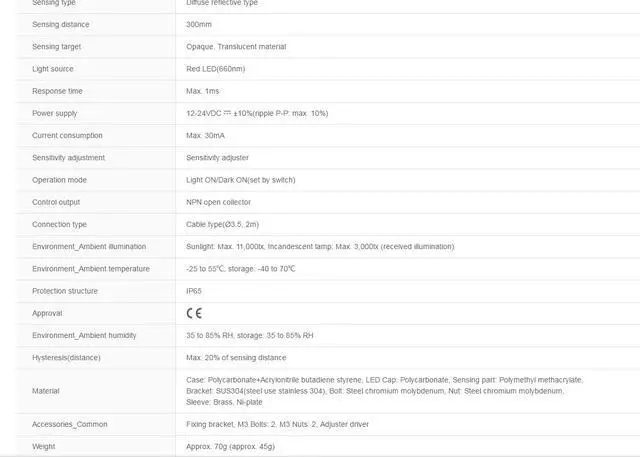This screenshot has height=457, width=640.
Task: Click the "Environment_Ambient humidity" label
Action: coord(84,335)
